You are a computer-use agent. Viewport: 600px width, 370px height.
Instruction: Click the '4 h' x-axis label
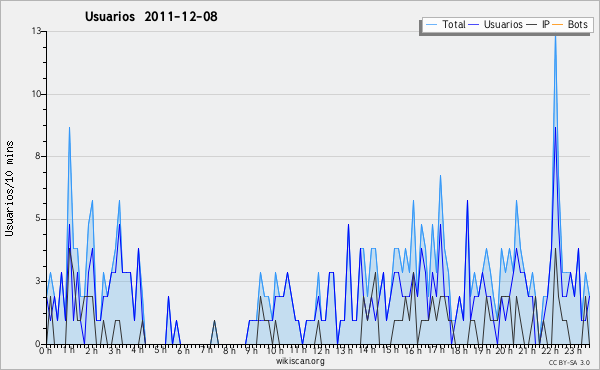(137, 350)
